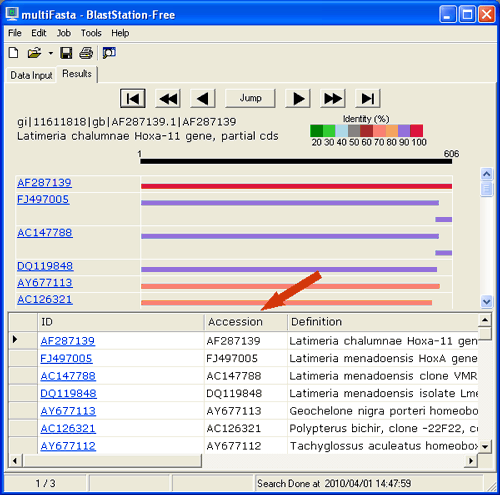The width and height of the screenshot is (500, 495).
Task: Open the File menu
Action: coord(15,33)
